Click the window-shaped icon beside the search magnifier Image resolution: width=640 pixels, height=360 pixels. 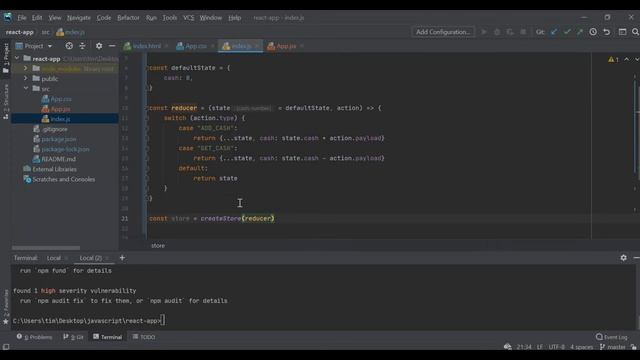click(622, 32)
